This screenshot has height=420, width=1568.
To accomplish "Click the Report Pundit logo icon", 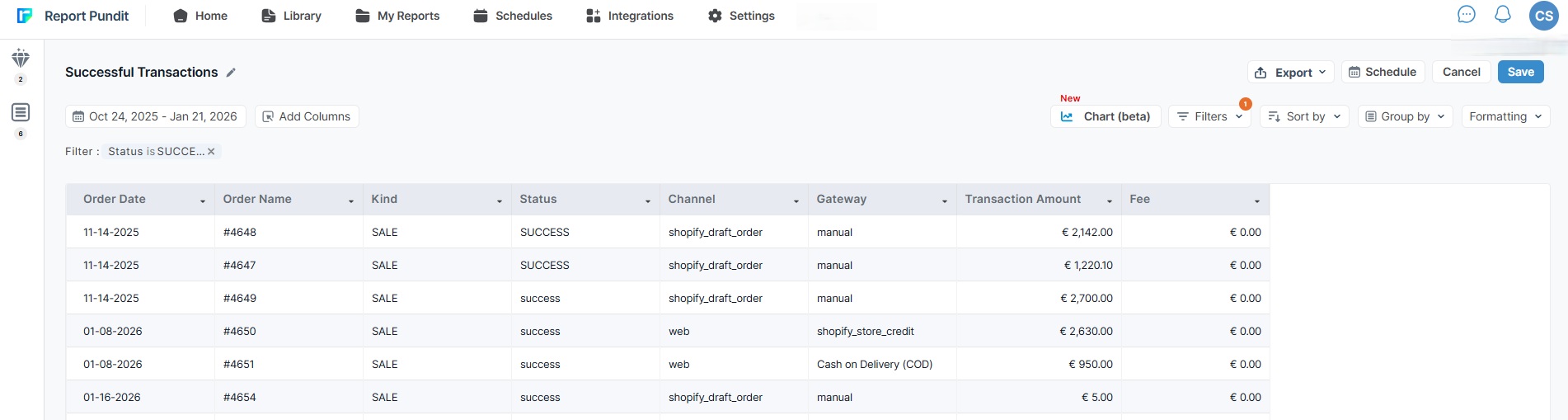I will [x=25, y=16].
